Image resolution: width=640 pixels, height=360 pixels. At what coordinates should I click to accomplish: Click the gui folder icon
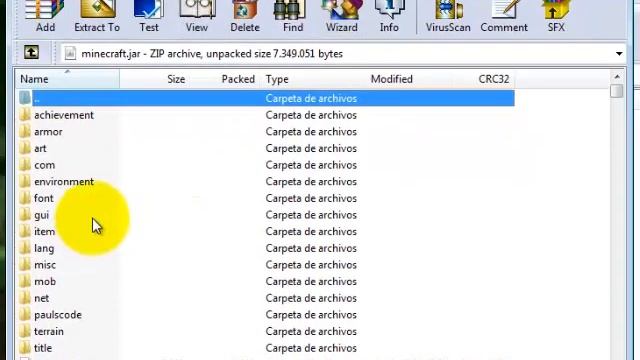pos(25,215)
